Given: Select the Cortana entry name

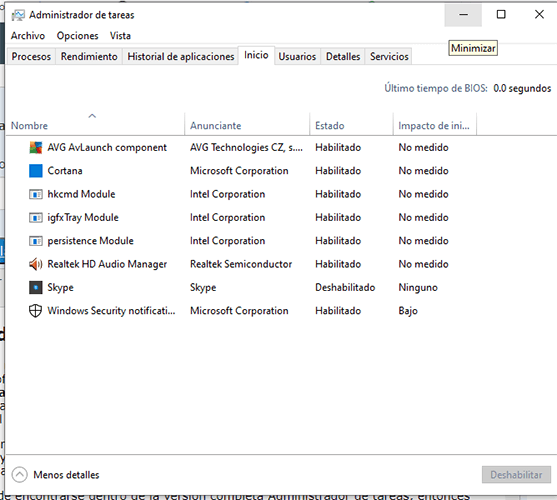Looking at the screenshot, I should pos(65,171).
